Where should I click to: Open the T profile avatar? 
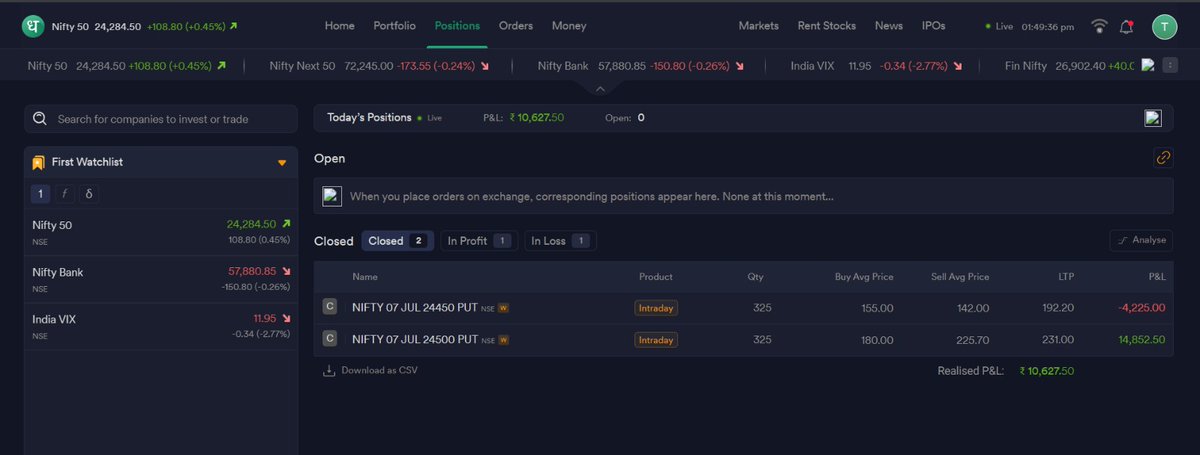coord(1165,27)
